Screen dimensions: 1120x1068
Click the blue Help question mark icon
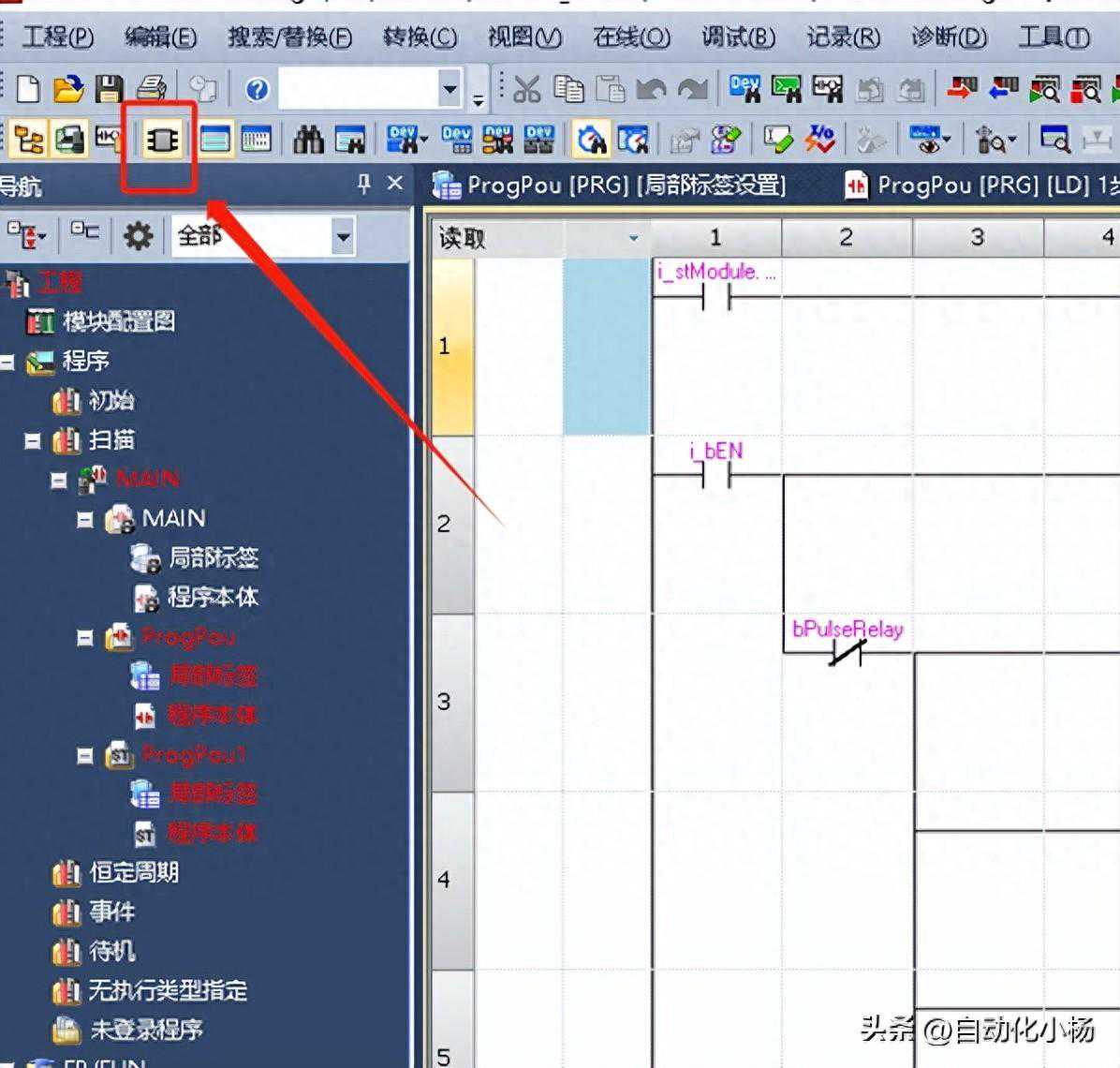257,89
